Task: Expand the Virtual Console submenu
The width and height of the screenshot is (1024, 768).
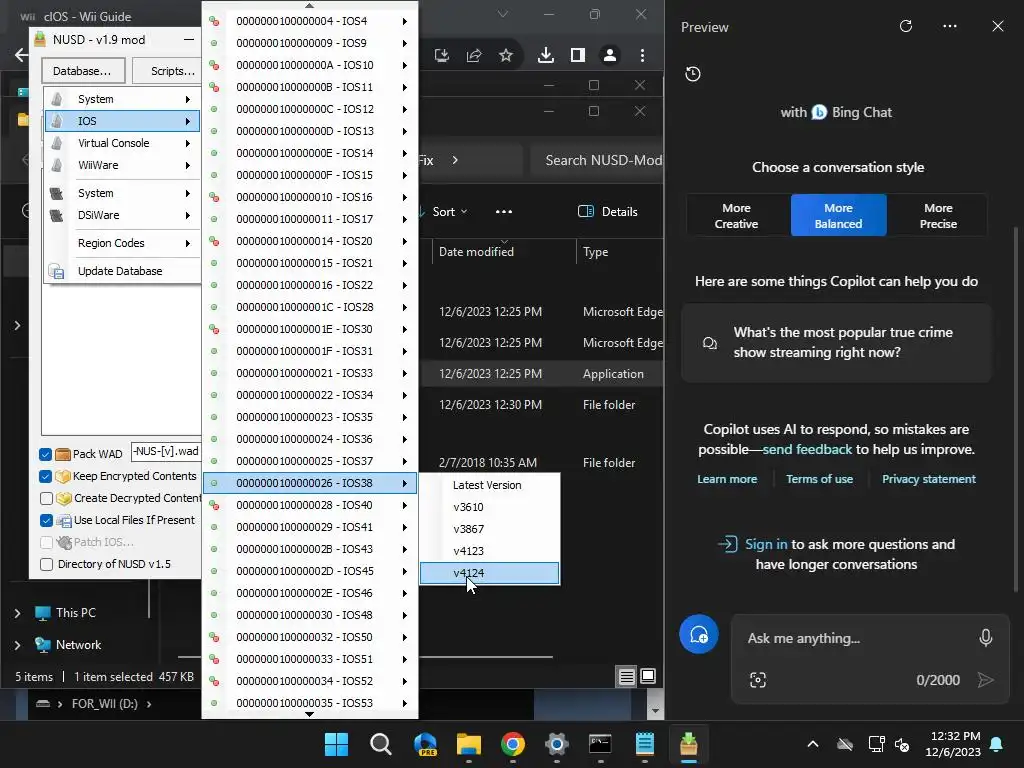Action: pyautogui.click(x=122, y=143)
